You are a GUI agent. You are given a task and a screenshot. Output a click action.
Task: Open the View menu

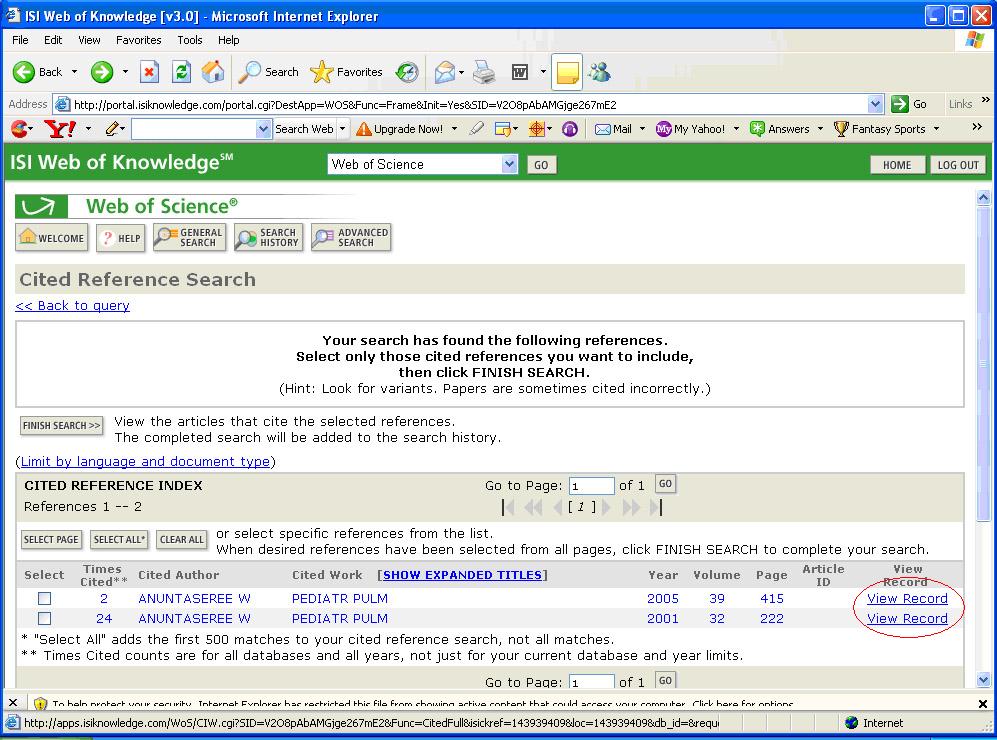pyautogui.click(x=89, y=40)
